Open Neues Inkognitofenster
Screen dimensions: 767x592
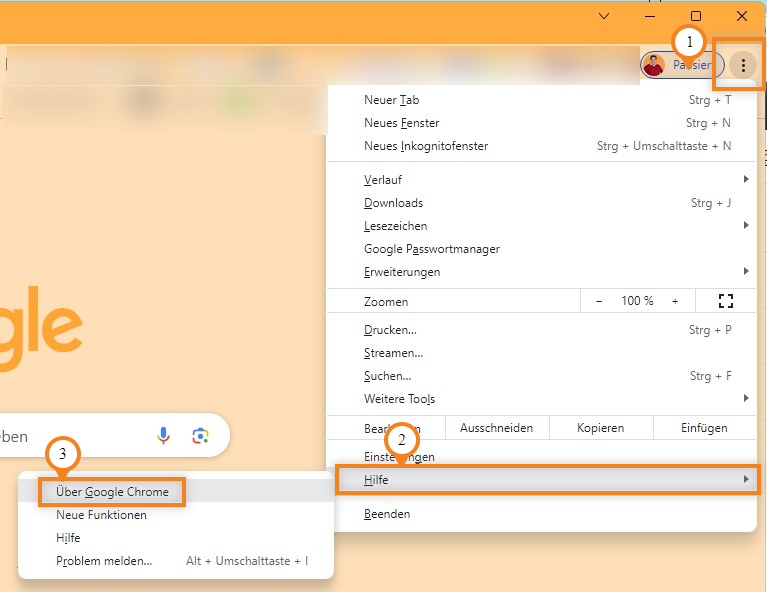point(541,146)
